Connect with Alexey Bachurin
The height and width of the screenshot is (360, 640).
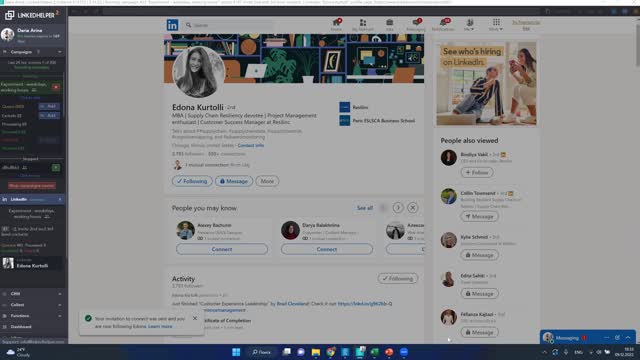222,249
